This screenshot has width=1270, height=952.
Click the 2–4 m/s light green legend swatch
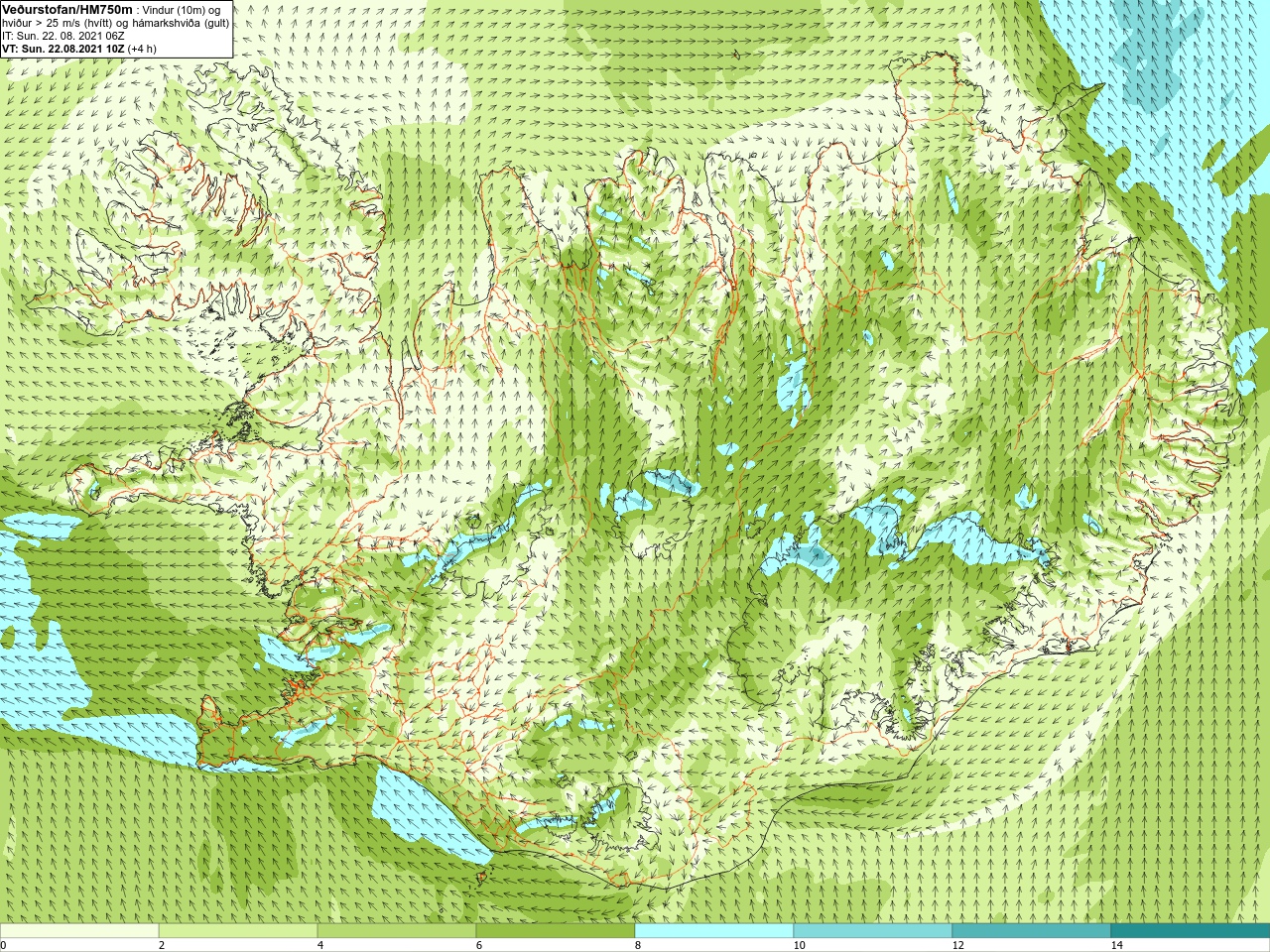(238, 931)
